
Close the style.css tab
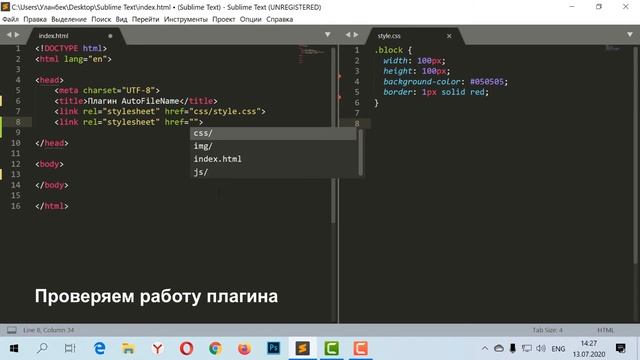pyautogui.click(x=449, y=36)
